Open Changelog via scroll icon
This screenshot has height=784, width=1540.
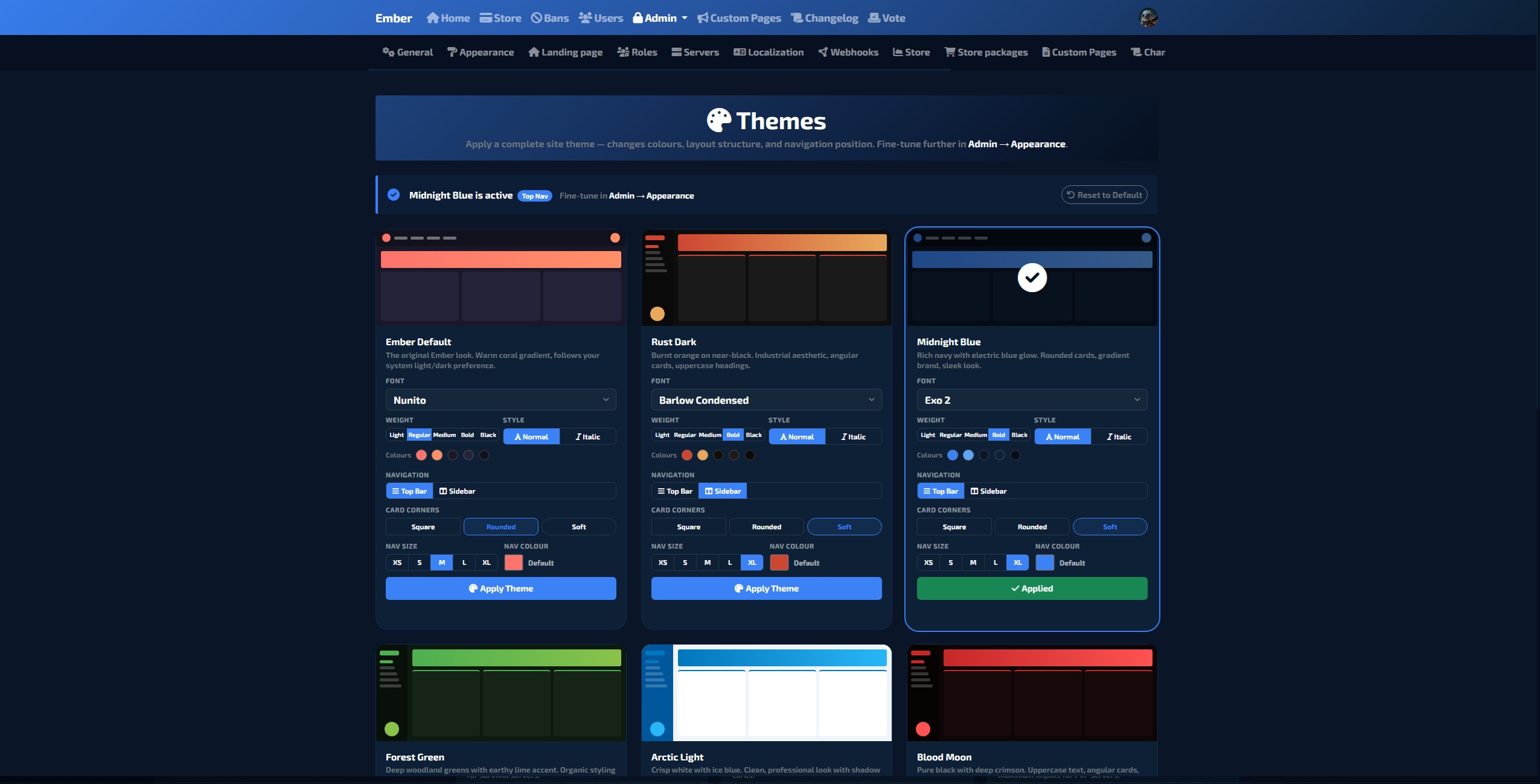tap(797, 18)
